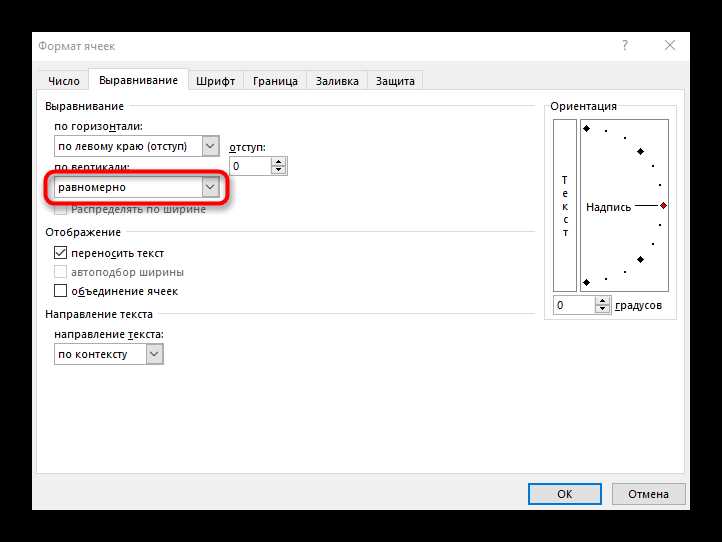Click the 'направление текста:' label
The height and width of the screenshot is (542, 722).
tap(109, 334)
